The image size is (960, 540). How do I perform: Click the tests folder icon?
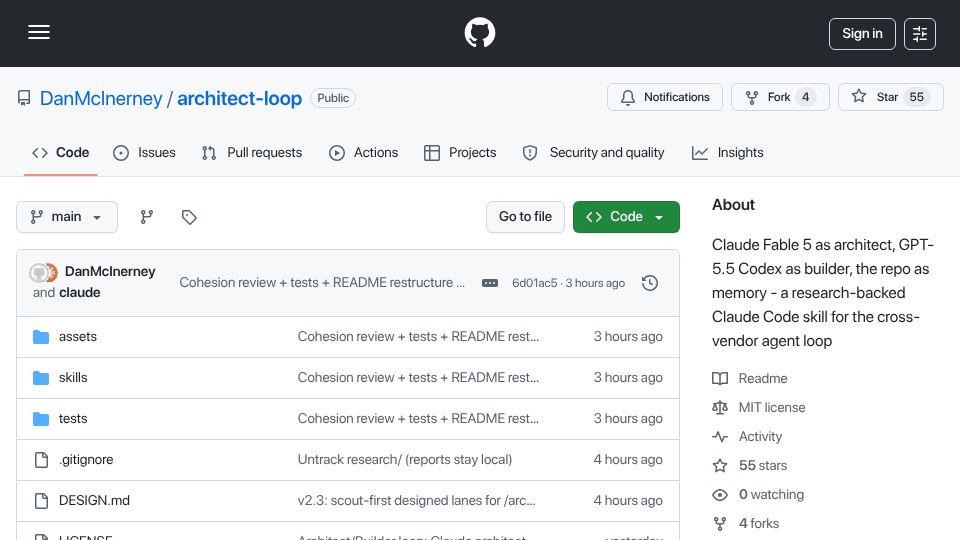point(41,419)
